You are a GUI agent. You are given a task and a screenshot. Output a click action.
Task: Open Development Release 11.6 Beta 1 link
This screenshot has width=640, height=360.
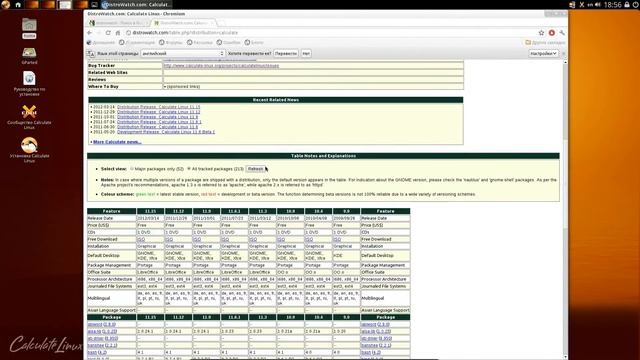click(x=166, y=132)
